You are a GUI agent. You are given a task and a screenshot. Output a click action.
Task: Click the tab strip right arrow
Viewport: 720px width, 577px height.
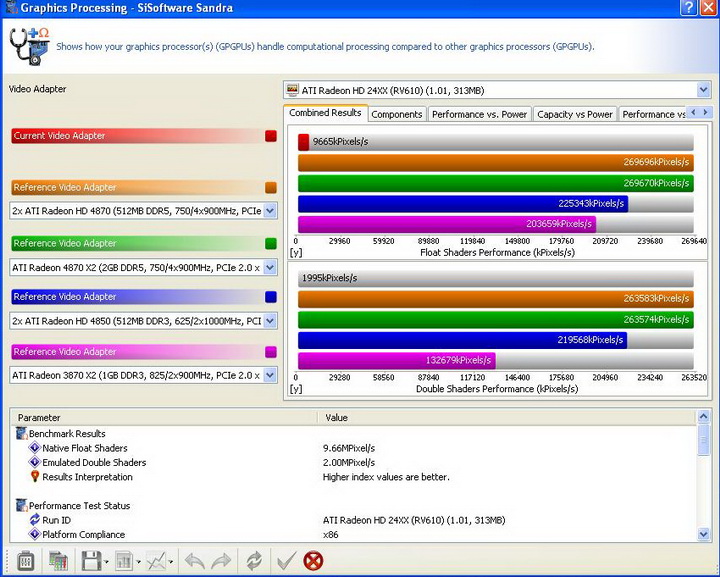[705, 112]
